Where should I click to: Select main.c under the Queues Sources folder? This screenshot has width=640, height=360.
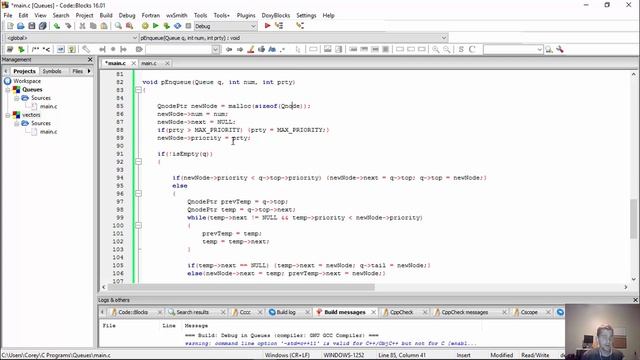tap(48, 107)
